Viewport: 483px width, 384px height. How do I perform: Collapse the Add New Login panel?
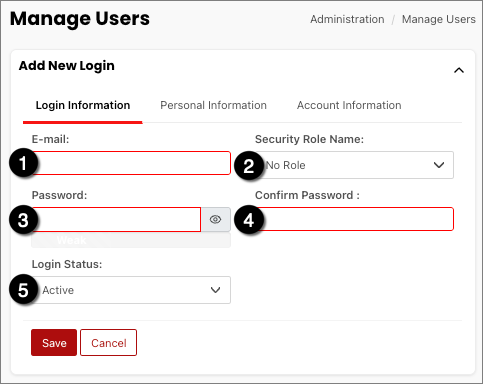pyautogui.click(x=459, y=70)
